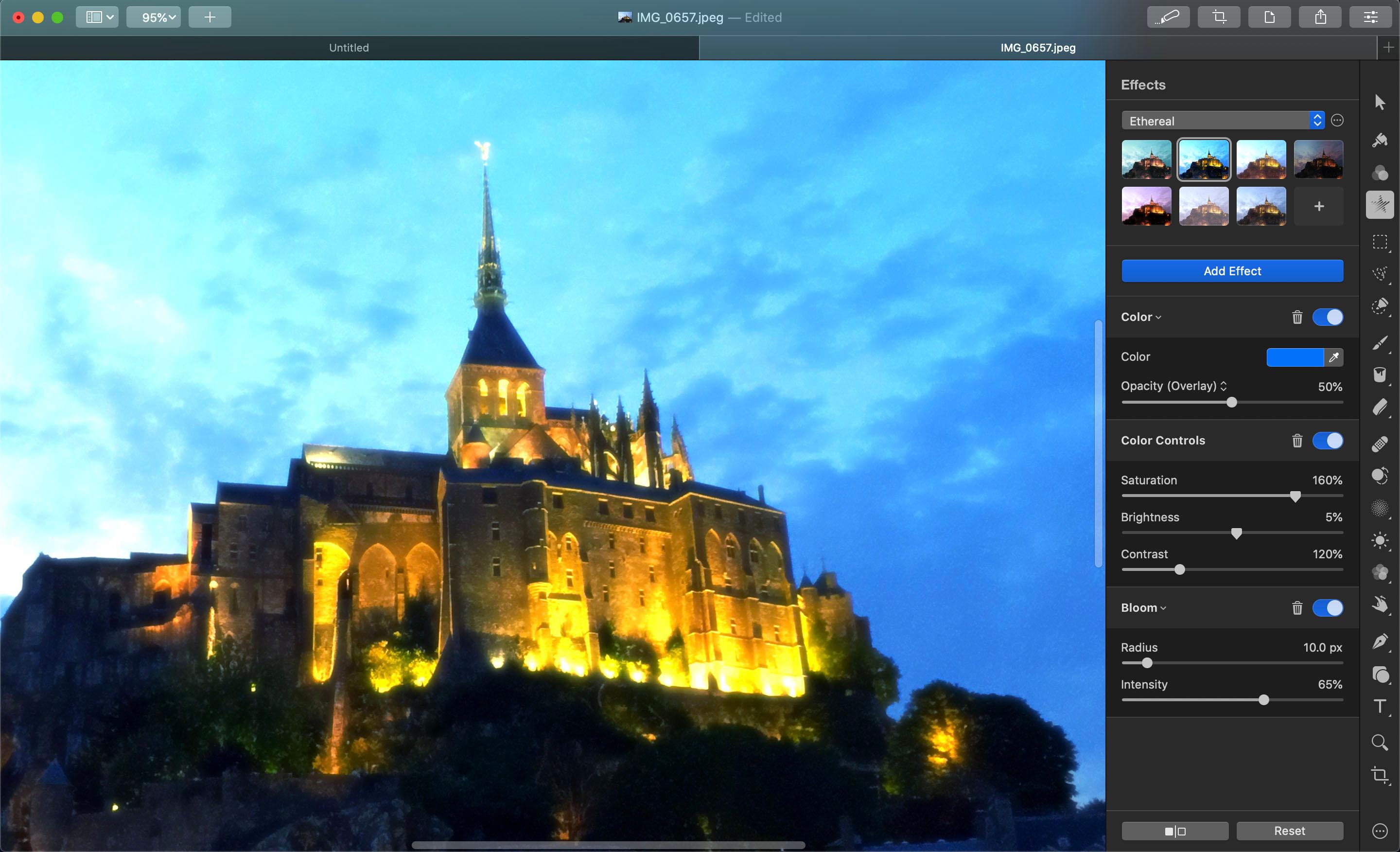Toggle the Color effect switch off
This screenshot has width=1400, height=852.
tap(1328, 317)
